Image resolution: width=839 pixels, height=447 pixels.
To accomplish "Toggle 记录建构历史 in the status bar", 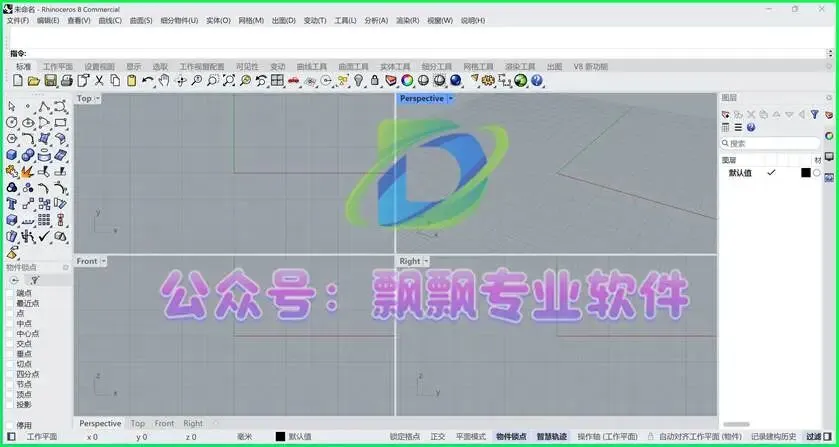I will [774, 437].
